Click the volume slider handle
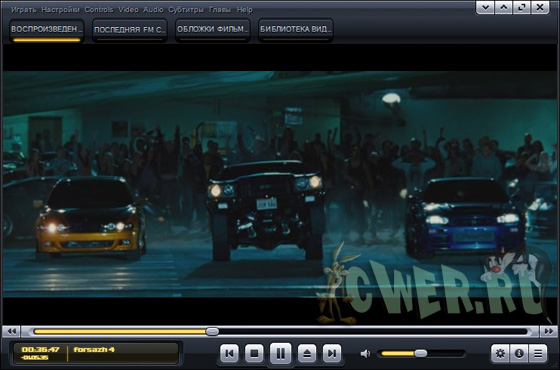Screen dimensions: 560x370 [421, 354]
